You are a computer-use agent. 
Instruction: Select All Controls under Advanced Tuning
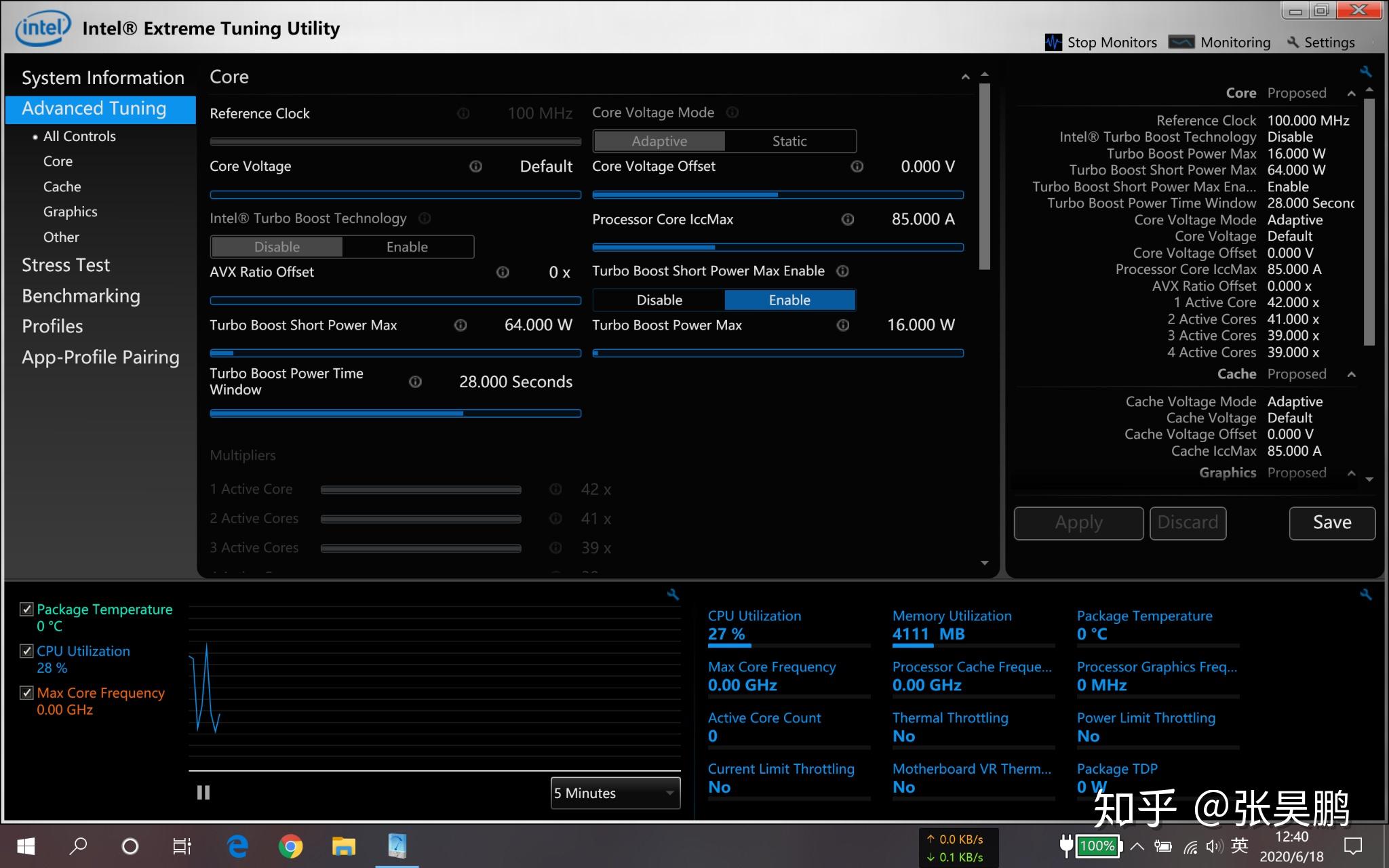79,136
